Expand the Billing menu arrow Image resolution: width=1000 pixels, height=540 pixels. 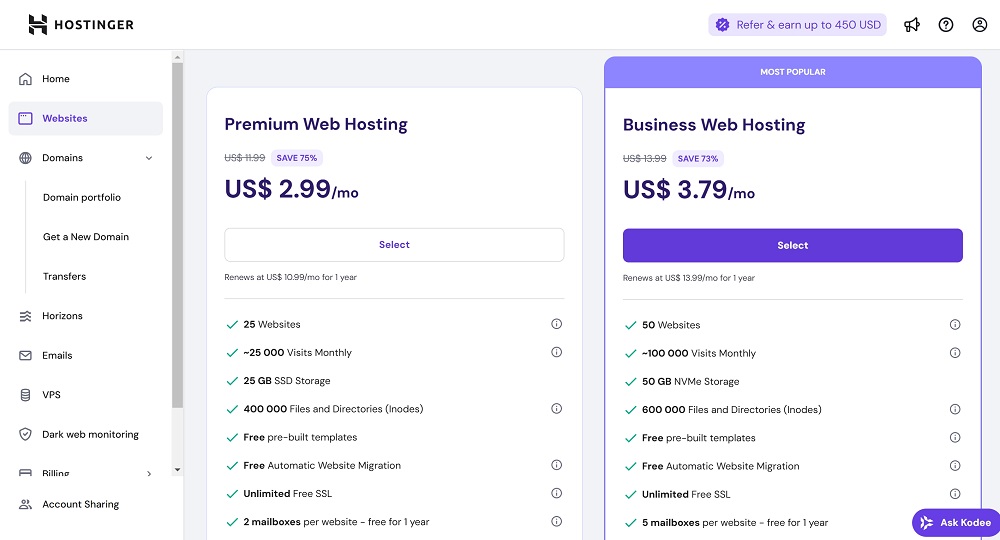(149, 473)
